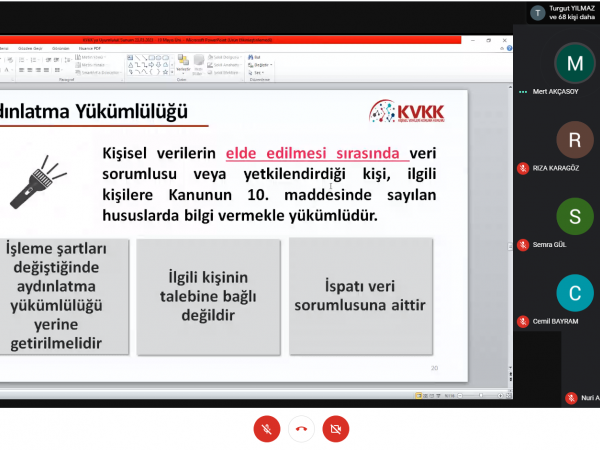Viewport: 600px width, 450px height.
Task: Open participant list via Turgut YILMAZ chip
Action: click(x=562, y=13)
